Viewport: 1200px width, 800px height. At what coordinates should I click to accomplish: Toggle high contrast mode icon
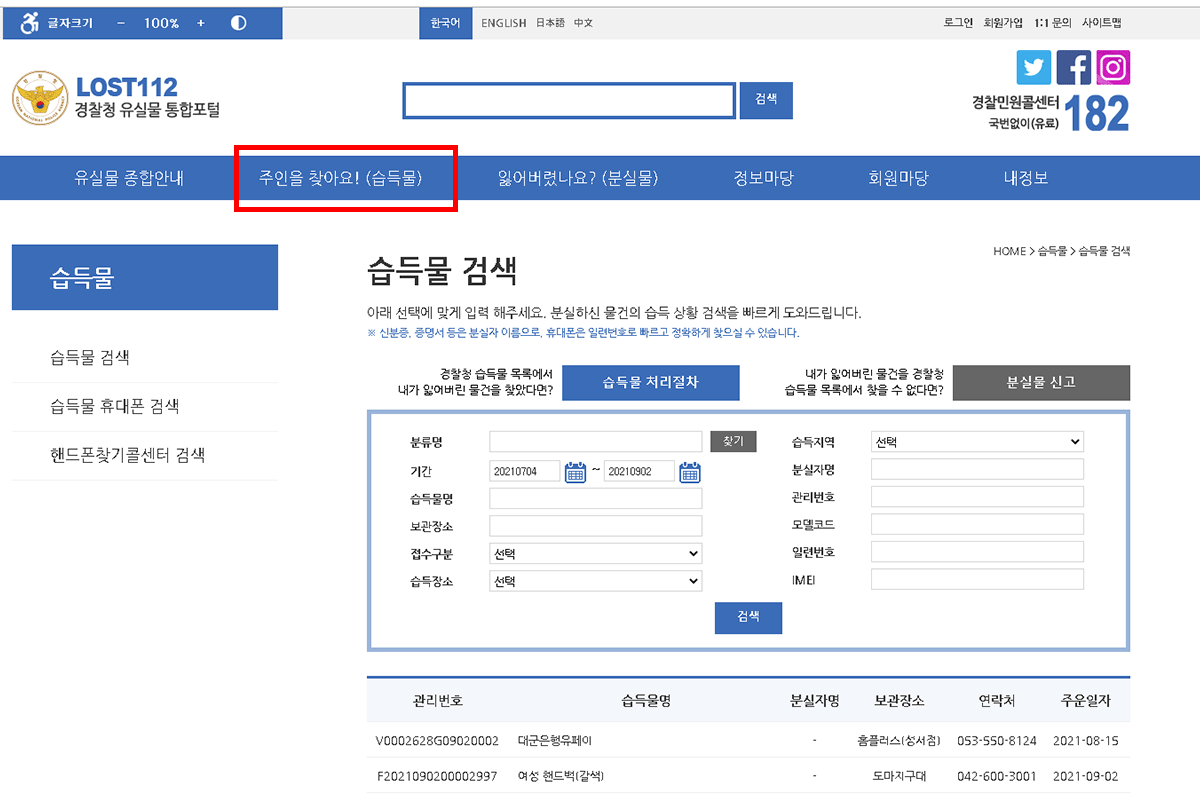(238, 23)
